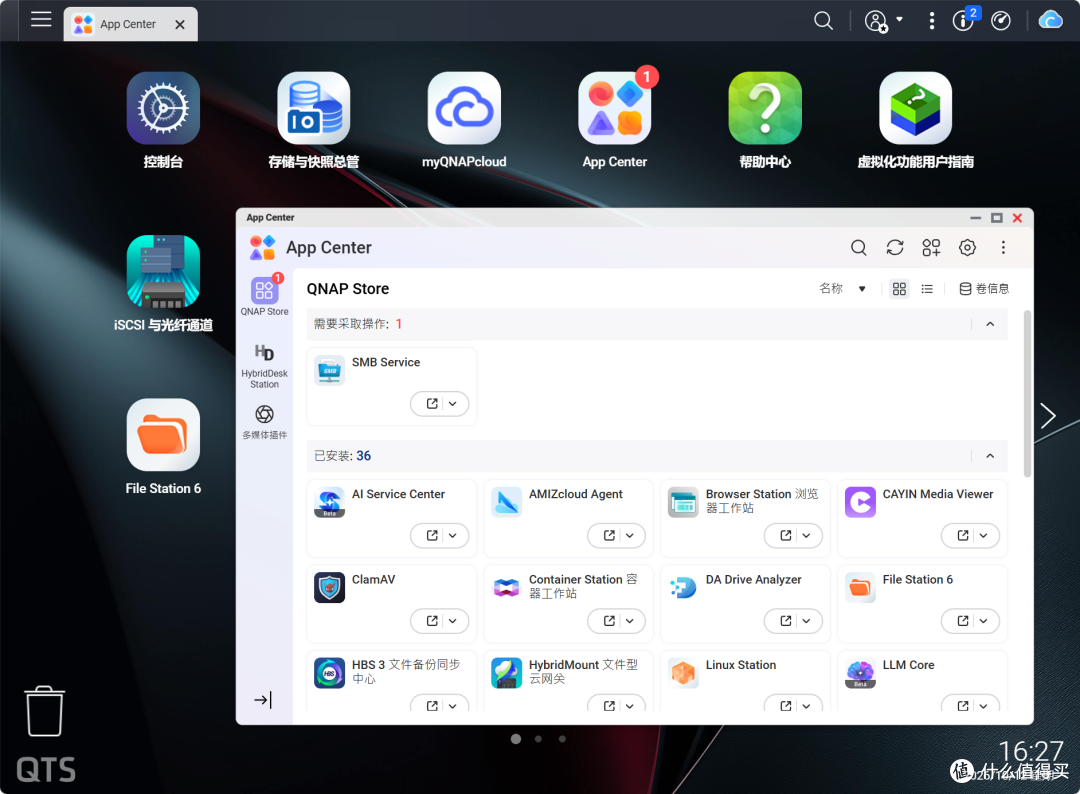This screenshot has height=794, width=1080.
Task: Select the second desktop page dot
Action: click(539, 739)
